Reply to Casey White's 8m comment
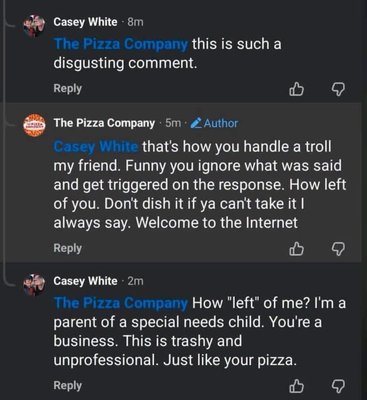367x400 pixels. click(68, 88)
